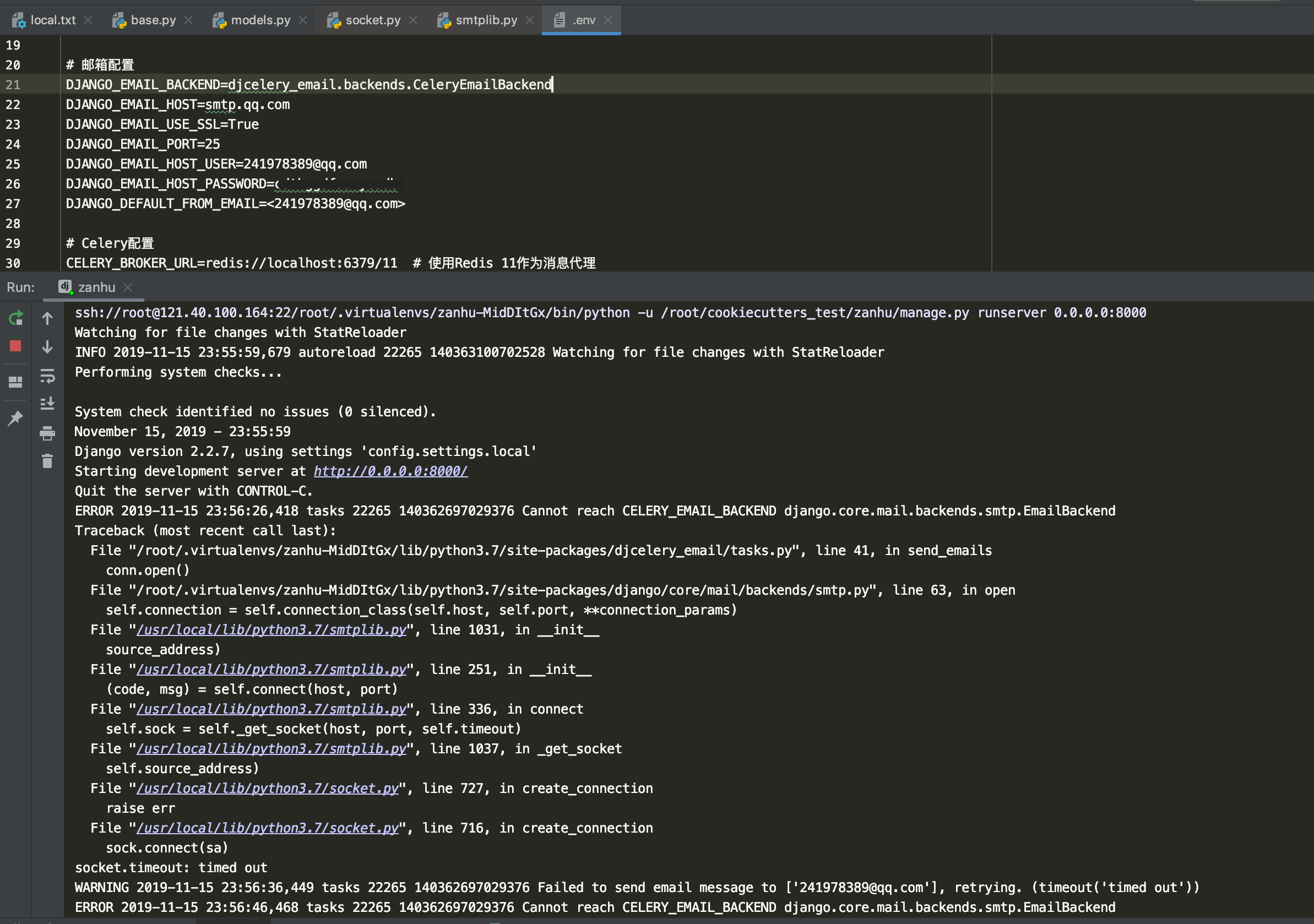Pin the Run tab
This screenshot has width=1314, height=924.
click(x=15, y=418)
